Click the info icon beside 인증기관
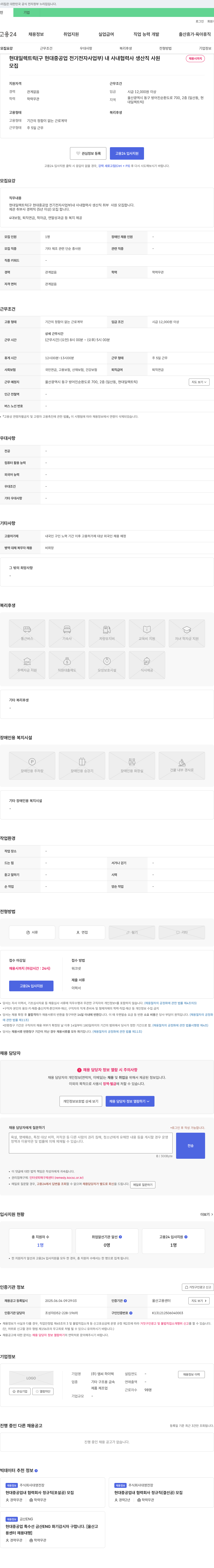 (126, 1301)
